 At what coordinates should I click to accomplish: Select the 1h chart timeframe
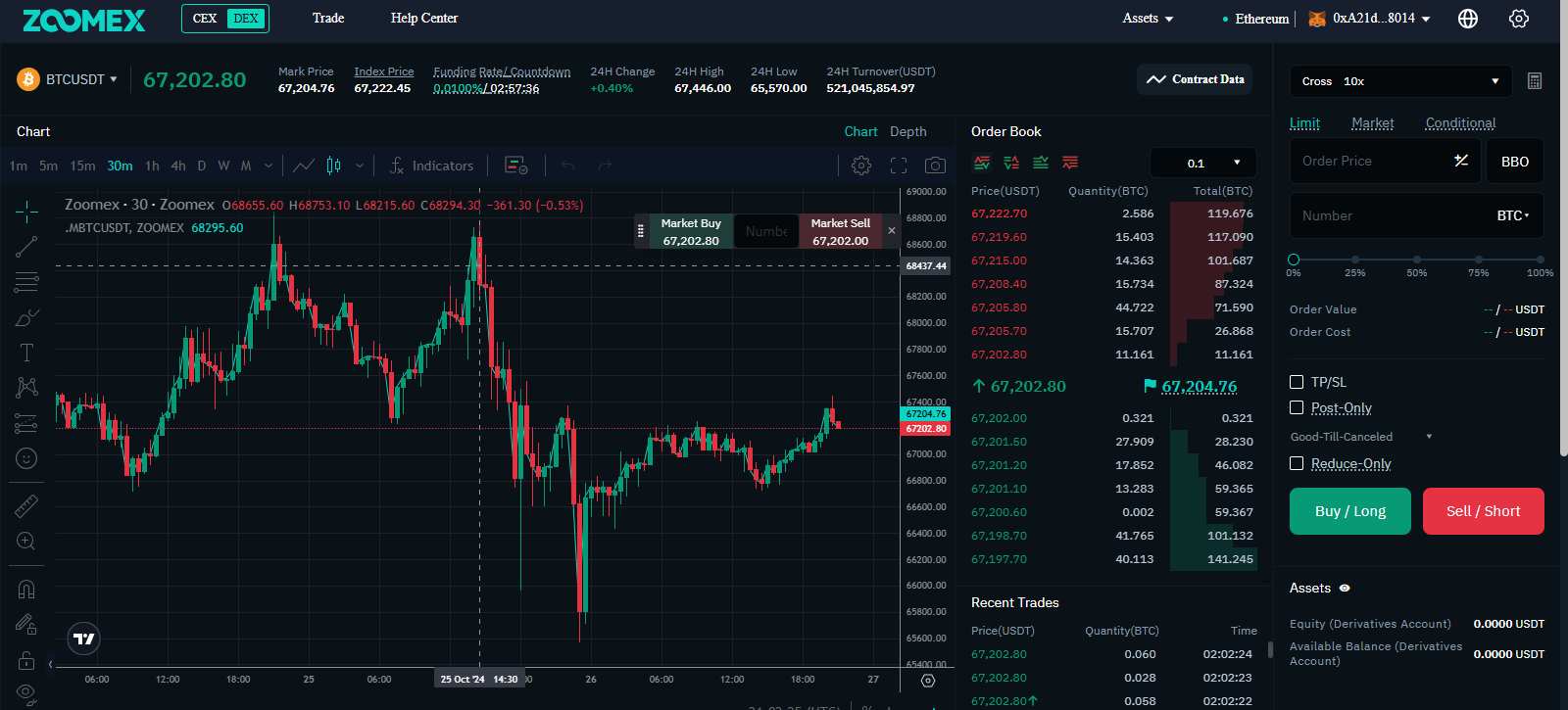(152, 166)
